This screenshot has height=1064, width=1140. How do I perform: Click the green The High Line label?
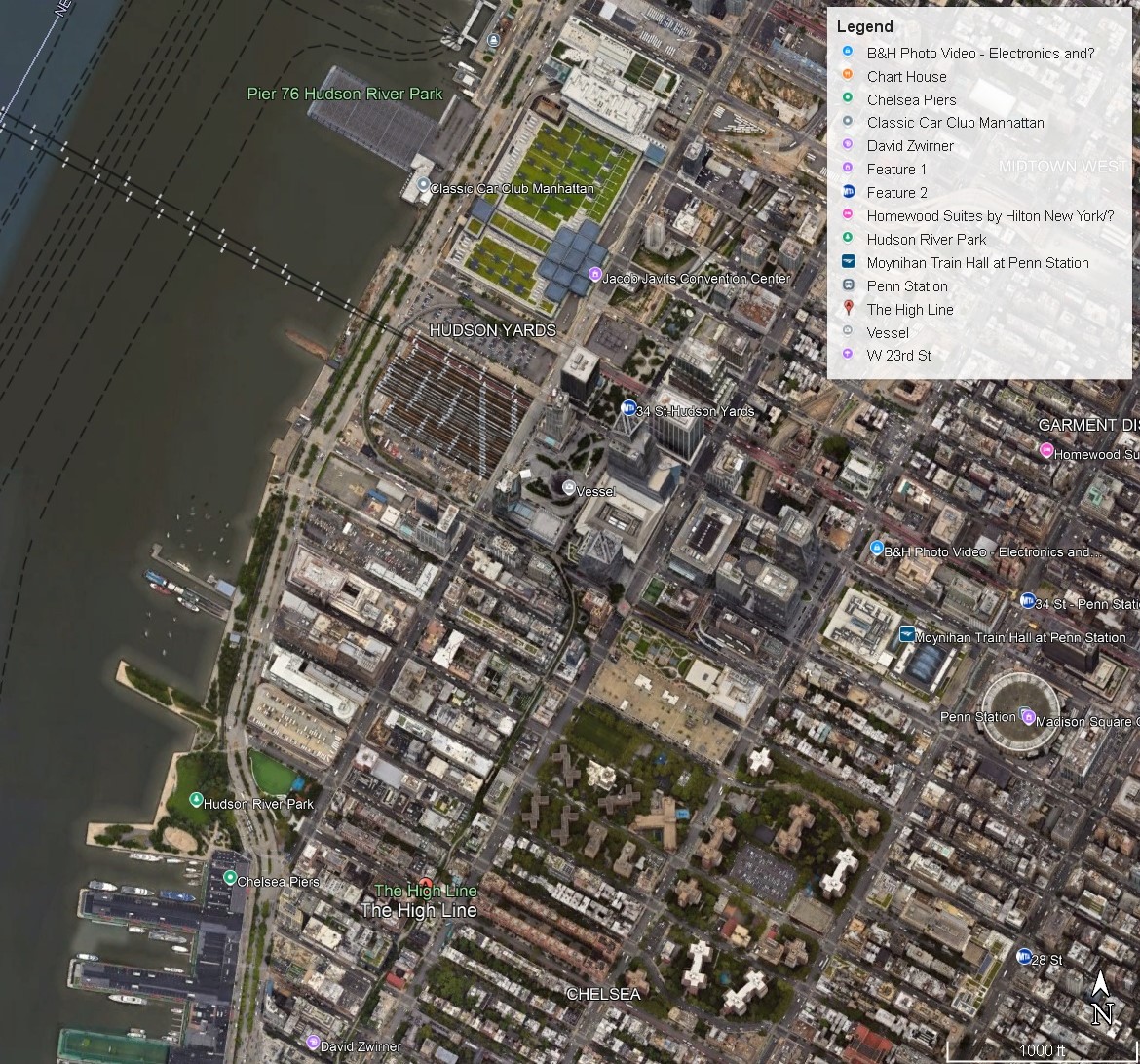click(x=426, y=891)
